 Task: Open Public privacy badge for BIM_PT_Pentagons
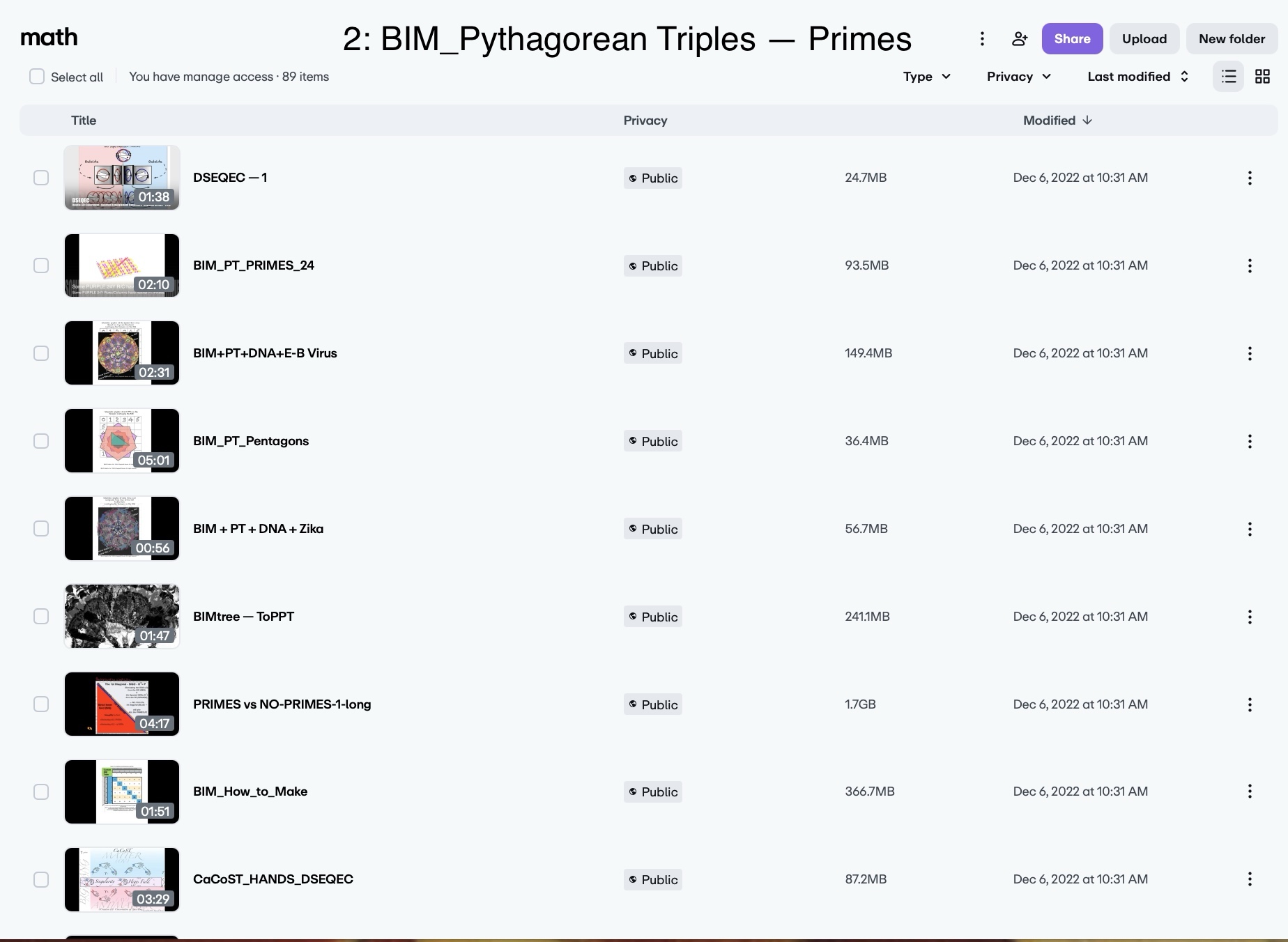tap(652, 442)
